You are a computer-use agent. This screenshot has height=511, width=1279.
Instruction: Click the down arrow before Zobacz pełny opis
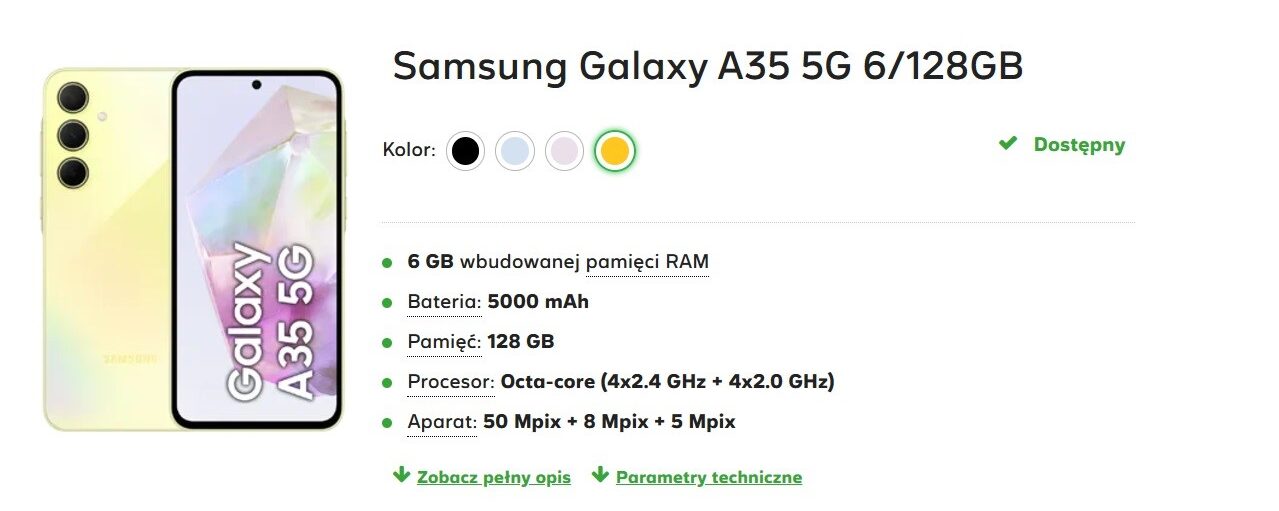tap(401, 475)
